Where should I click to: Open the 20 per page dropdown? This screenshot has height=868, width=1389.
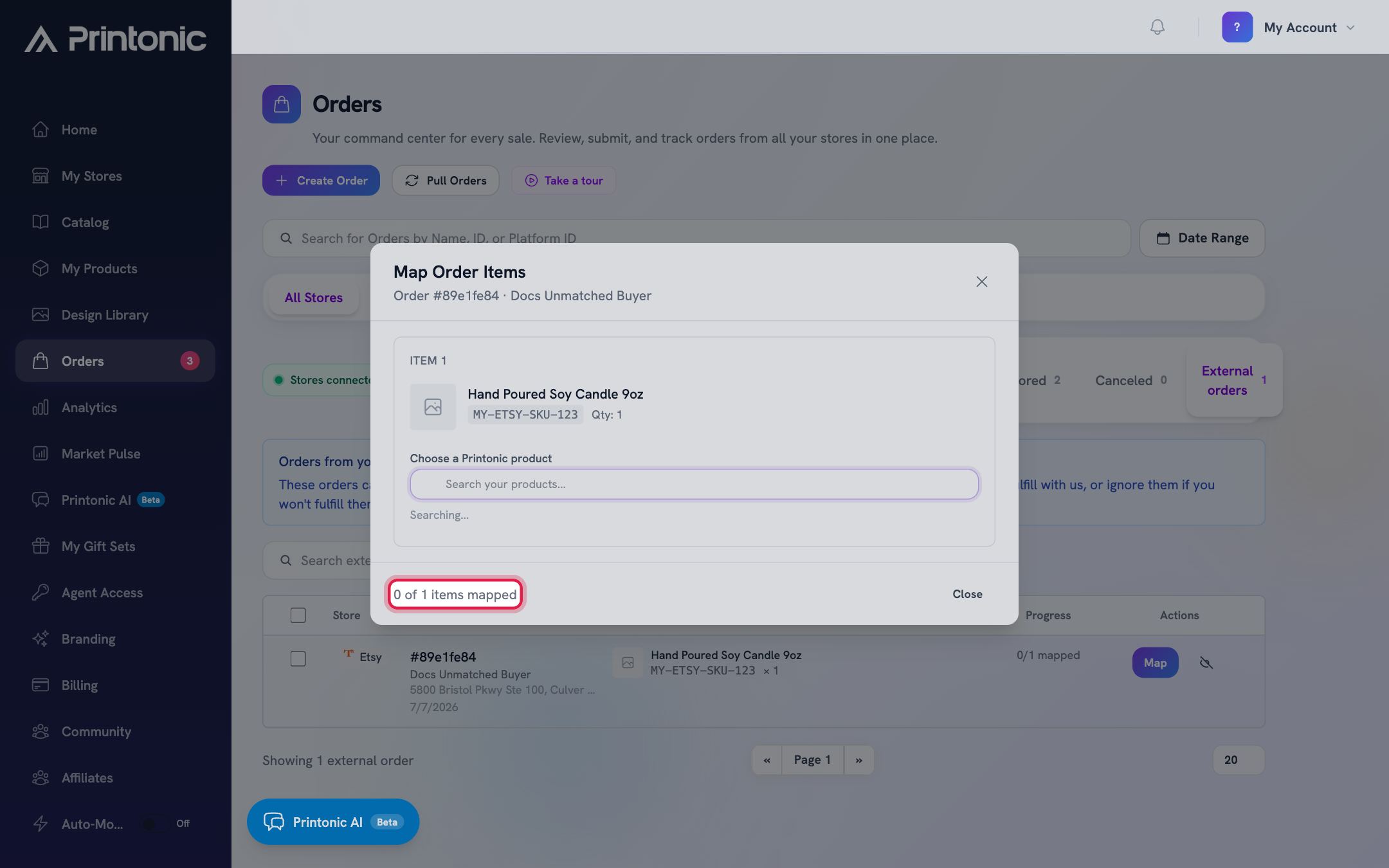point(1239,760)
